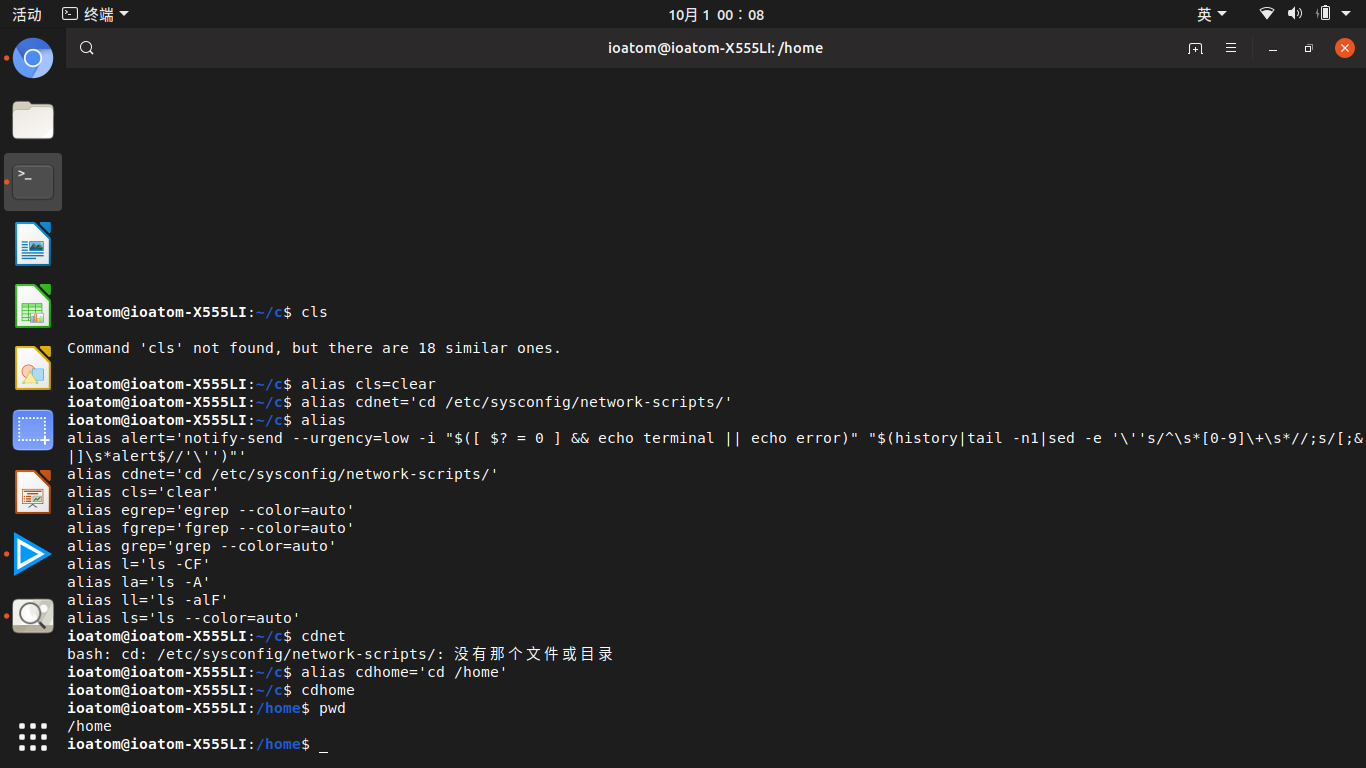Expand the 终端 application menu
This screenshot has height=768, width=1366.
pos(95,14)
